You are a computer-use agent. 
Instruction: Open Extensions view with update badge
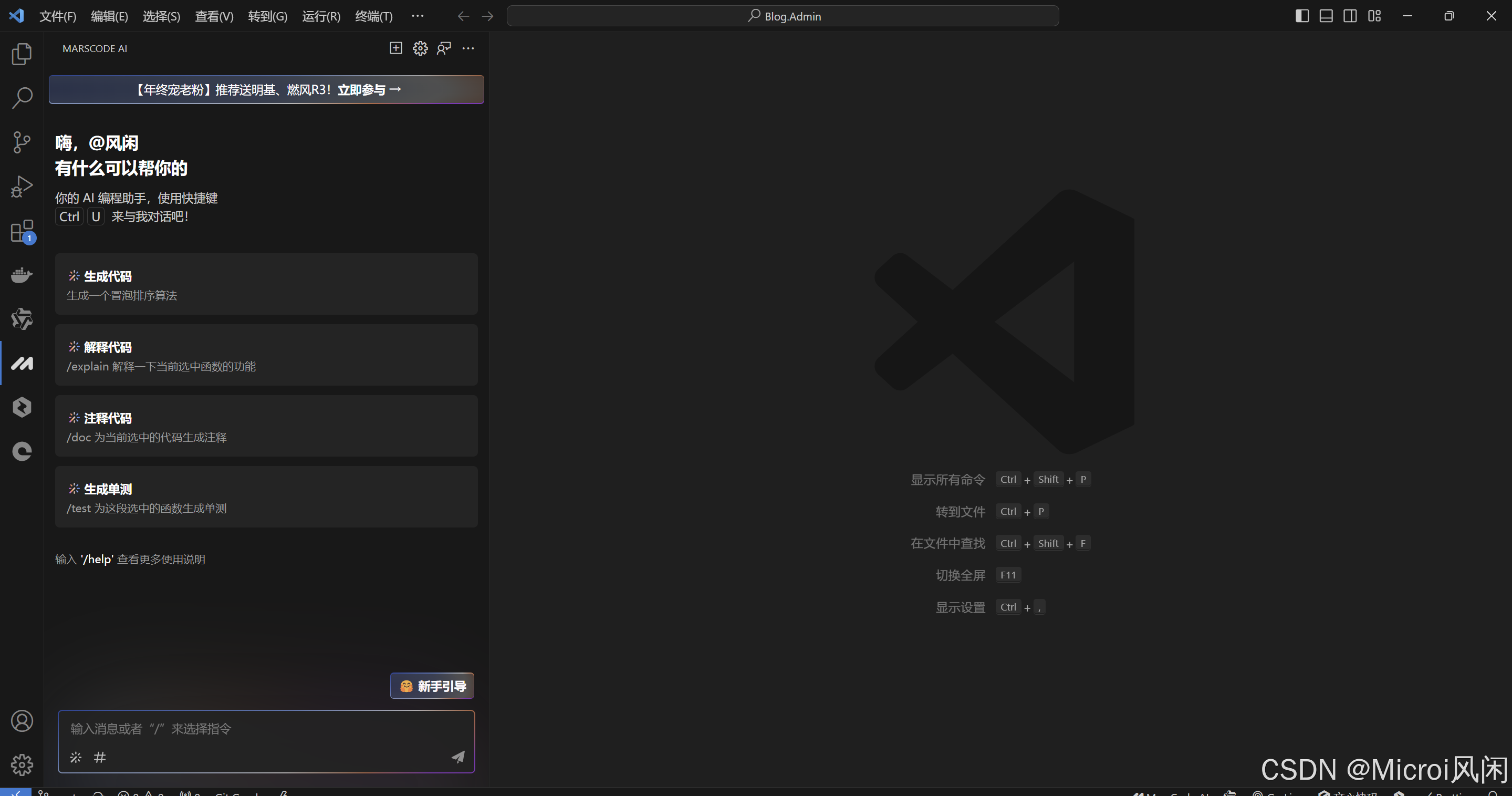(x=22, y=231)
